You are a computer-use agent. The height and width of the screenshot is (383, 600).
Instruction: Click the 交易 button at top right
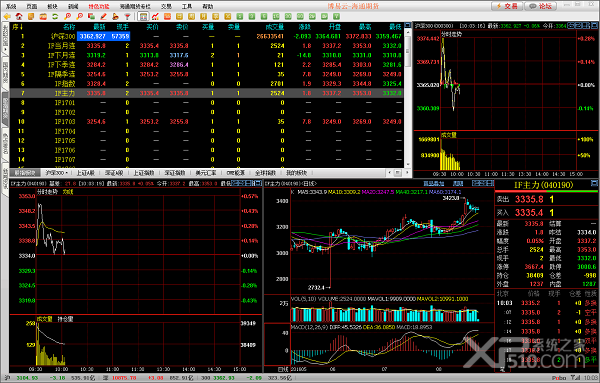coord(507,6)
